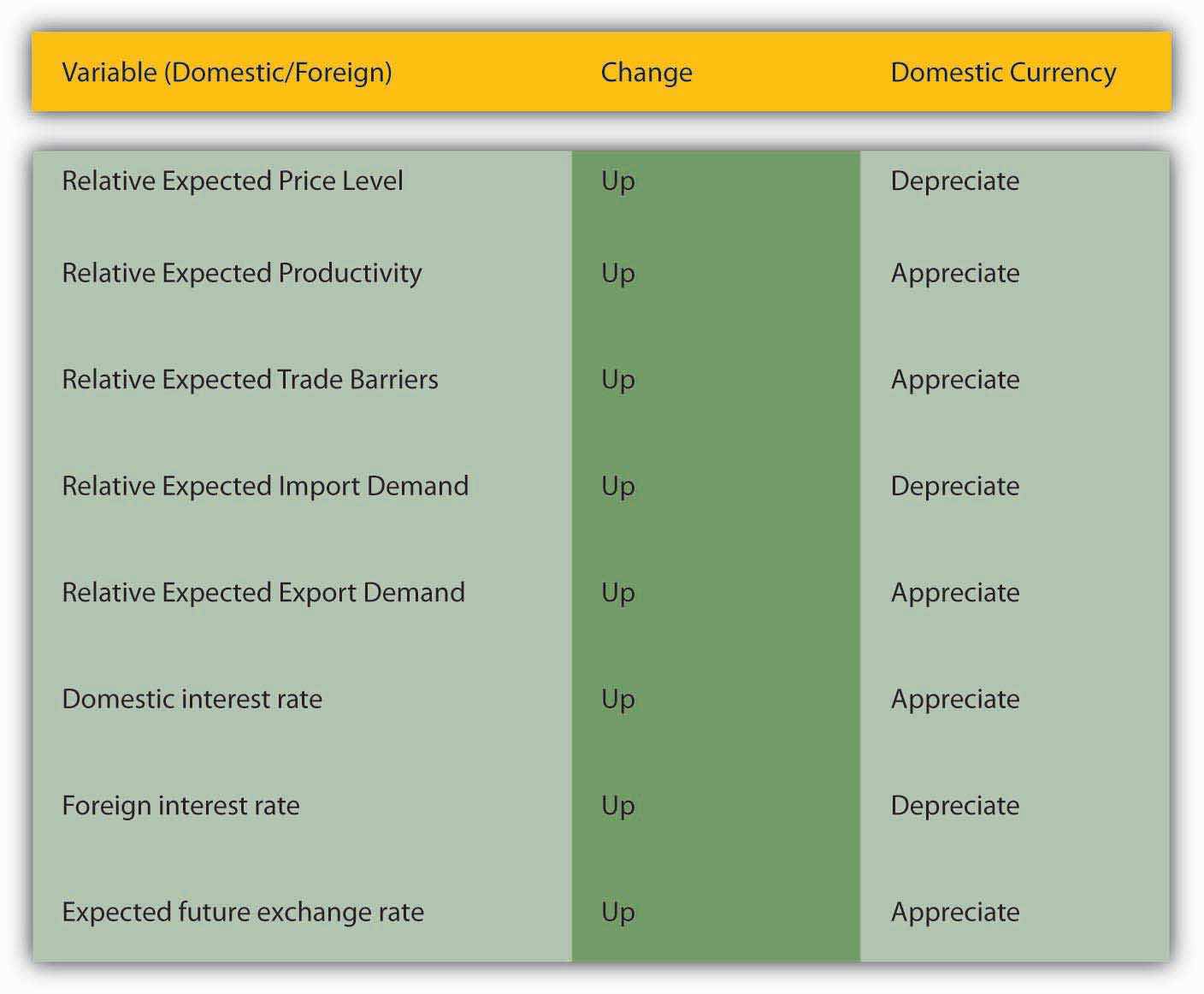Click the "Expected future exchange rate" row label
Screen dimensions: 1204x994
[243, 913]
